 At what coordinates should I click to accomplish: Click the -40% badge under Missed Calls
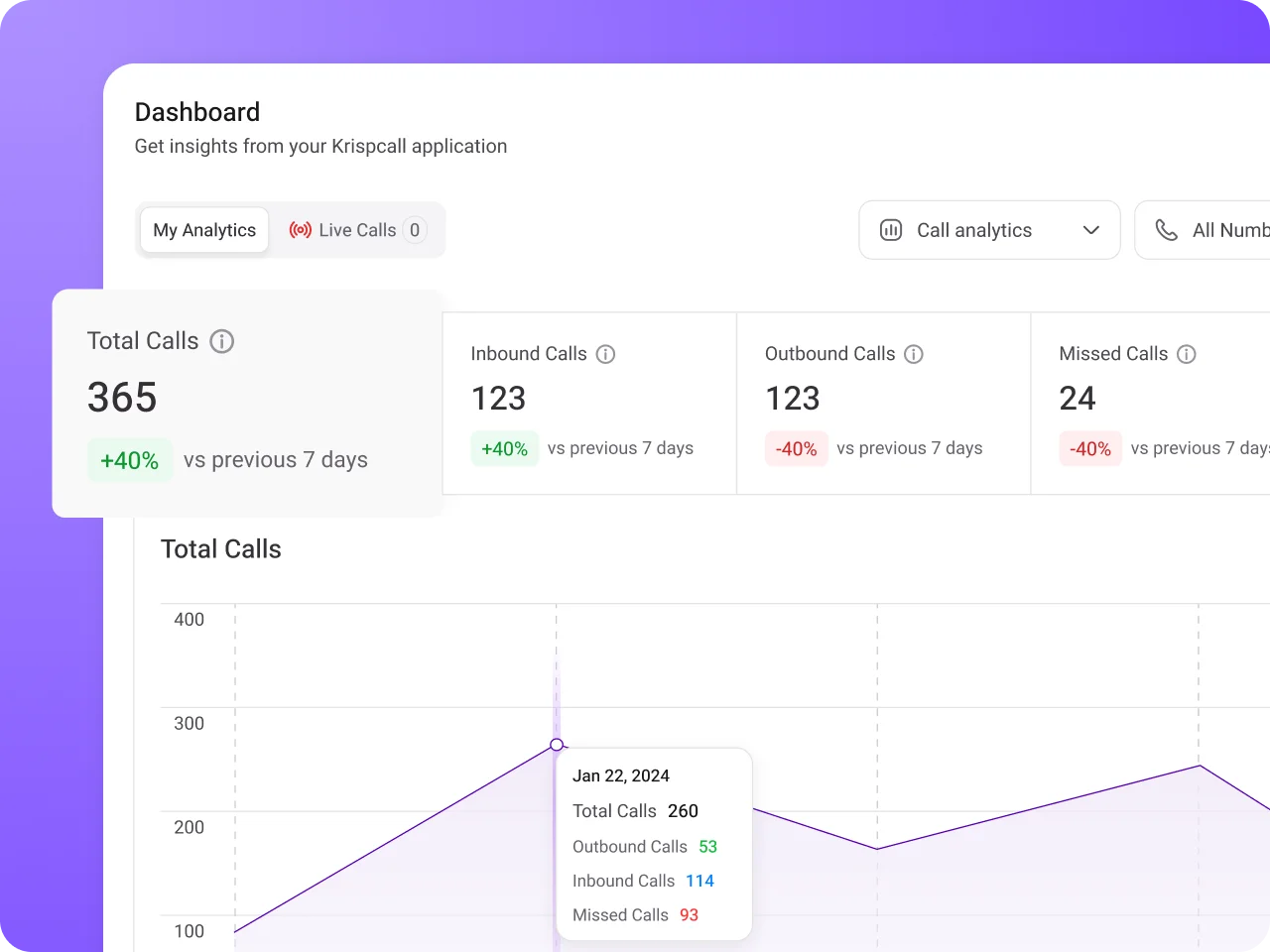[x=1090, y=448]
